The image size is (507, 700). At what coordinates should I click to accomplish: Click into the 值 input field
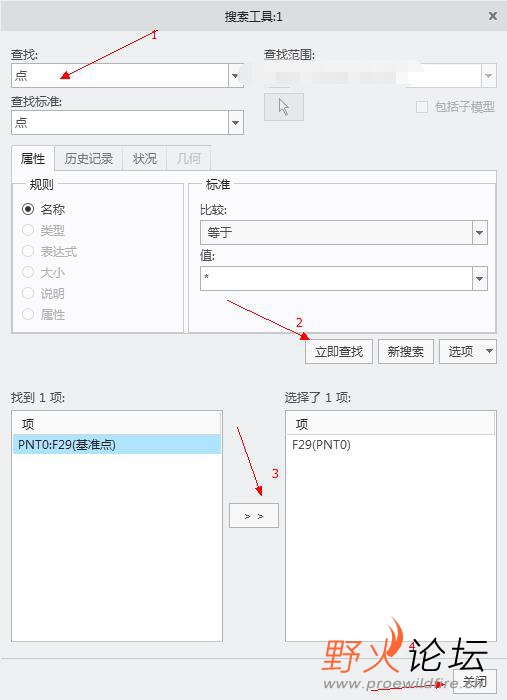pos(336,279)
